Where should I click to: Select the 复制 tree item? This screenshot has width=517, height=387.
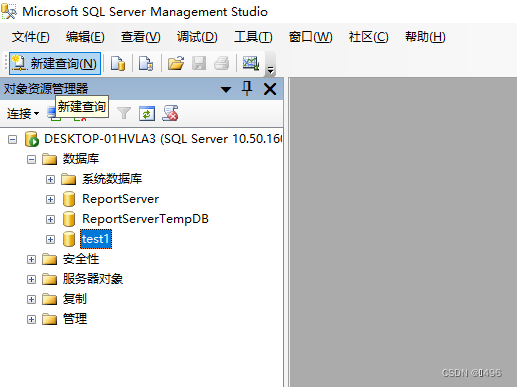click(x=75, y=299)
